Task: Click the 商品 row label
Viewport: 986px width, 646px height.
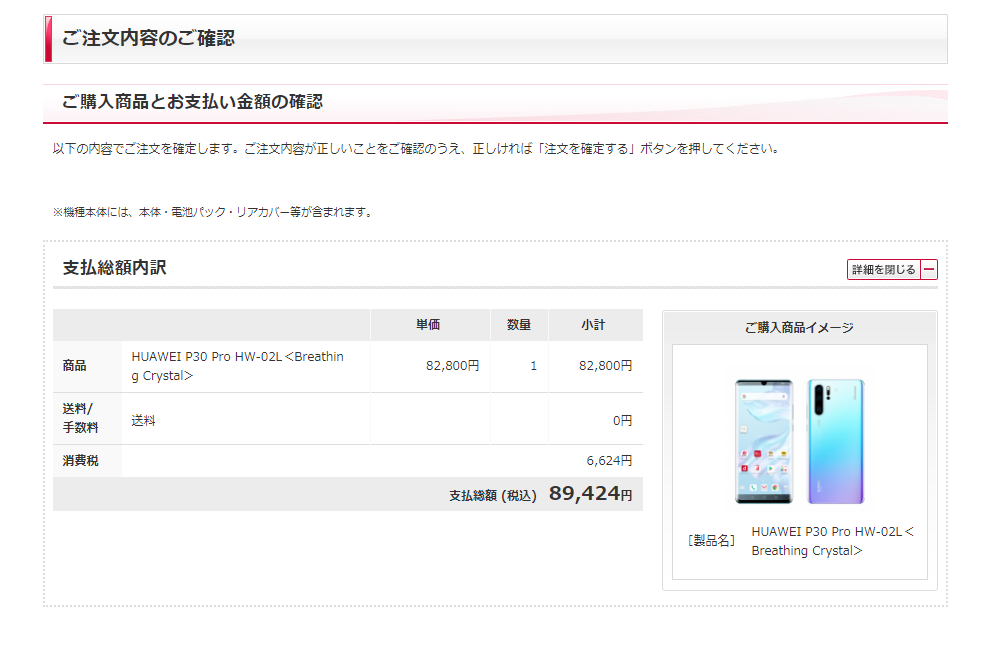Action: tap(74, 365)
